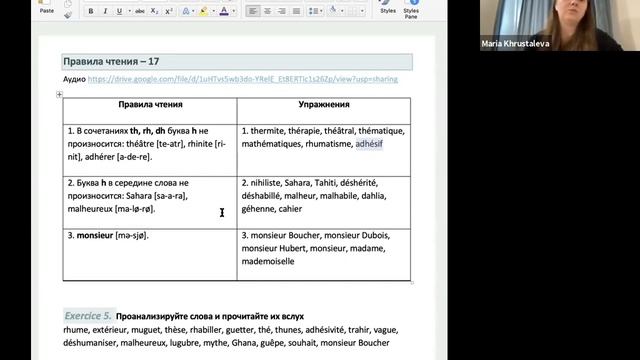Click the word "rhumatisme" in exercises
Viewport: 640px width, 360px height.
[x=328, y=144]
